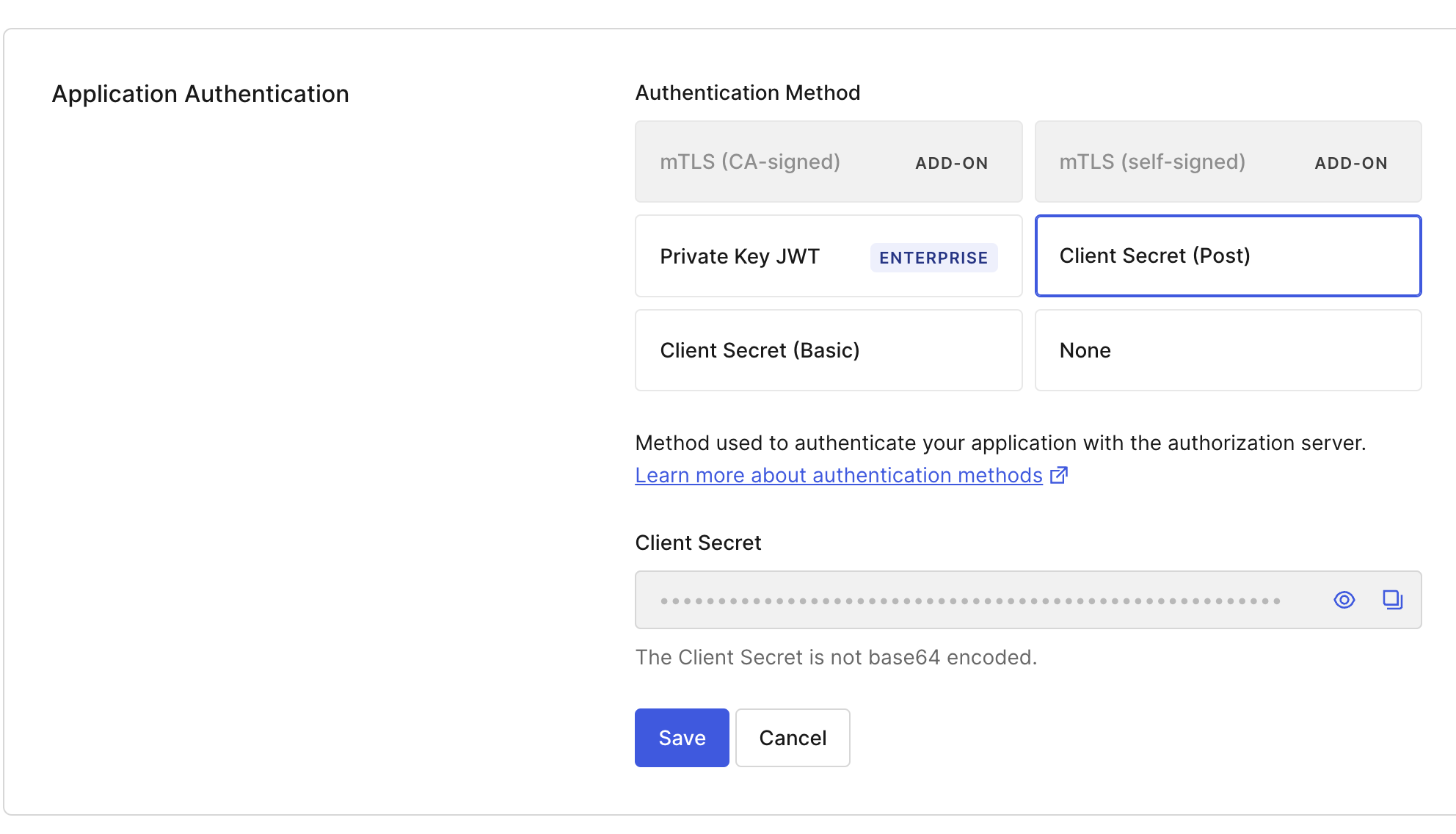Click the ENTERPRISE badge on Private Key JWT

[933, 258]
